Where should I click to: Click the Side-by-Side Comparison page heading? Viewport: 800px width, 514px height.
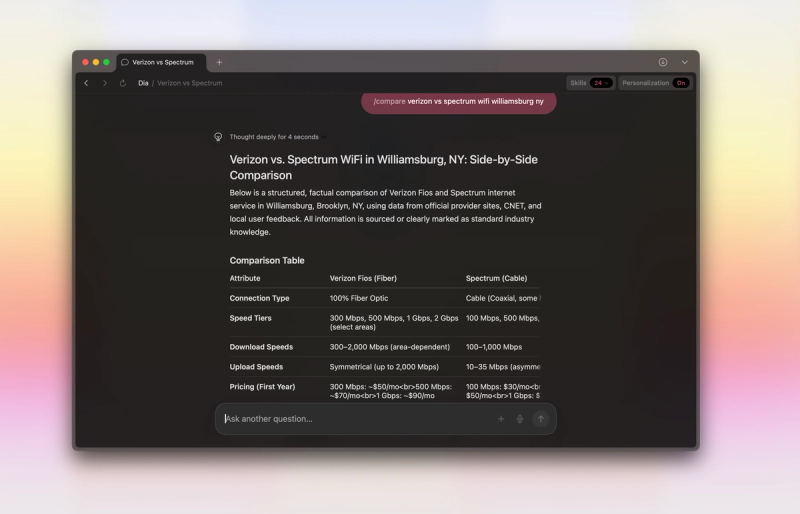[x=384, y=167]
